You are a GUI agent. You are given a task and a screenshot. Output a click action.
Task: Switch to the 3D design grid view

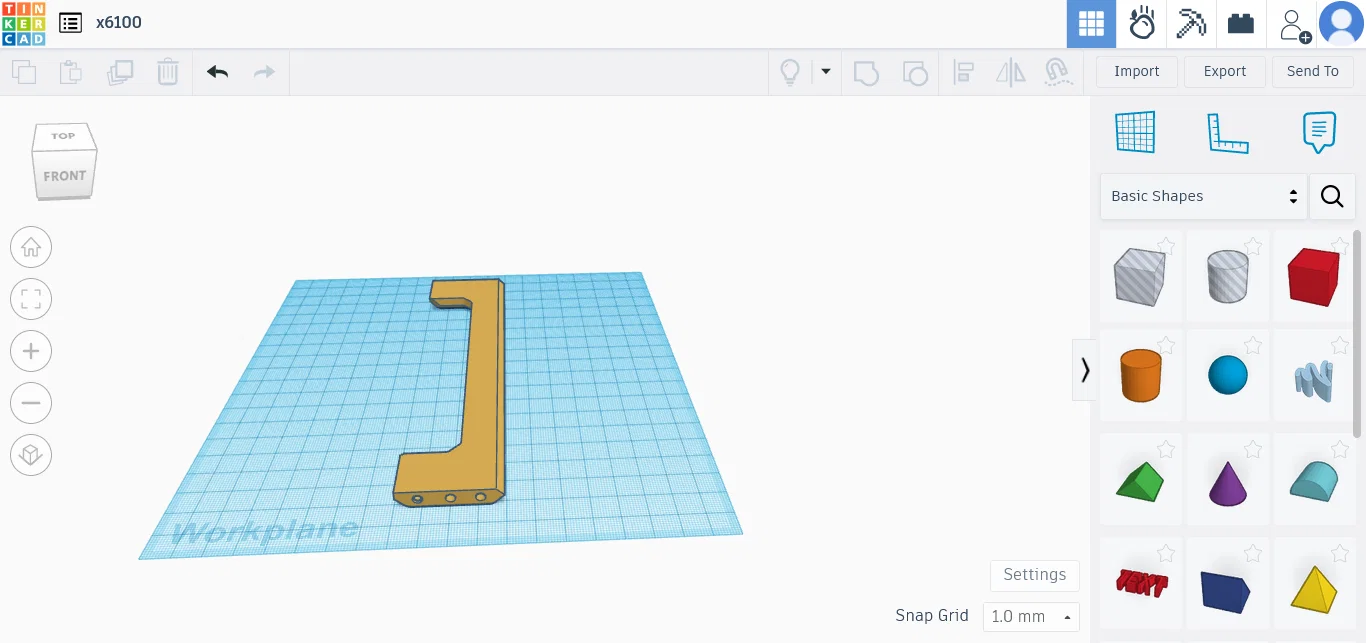1091,24
